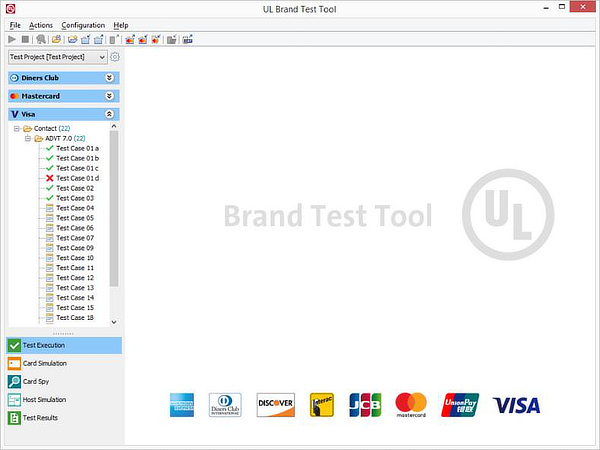This screenshot has width=600, height=450.
Task: Expand the Diners Club panel
Action: pos(109,78)
